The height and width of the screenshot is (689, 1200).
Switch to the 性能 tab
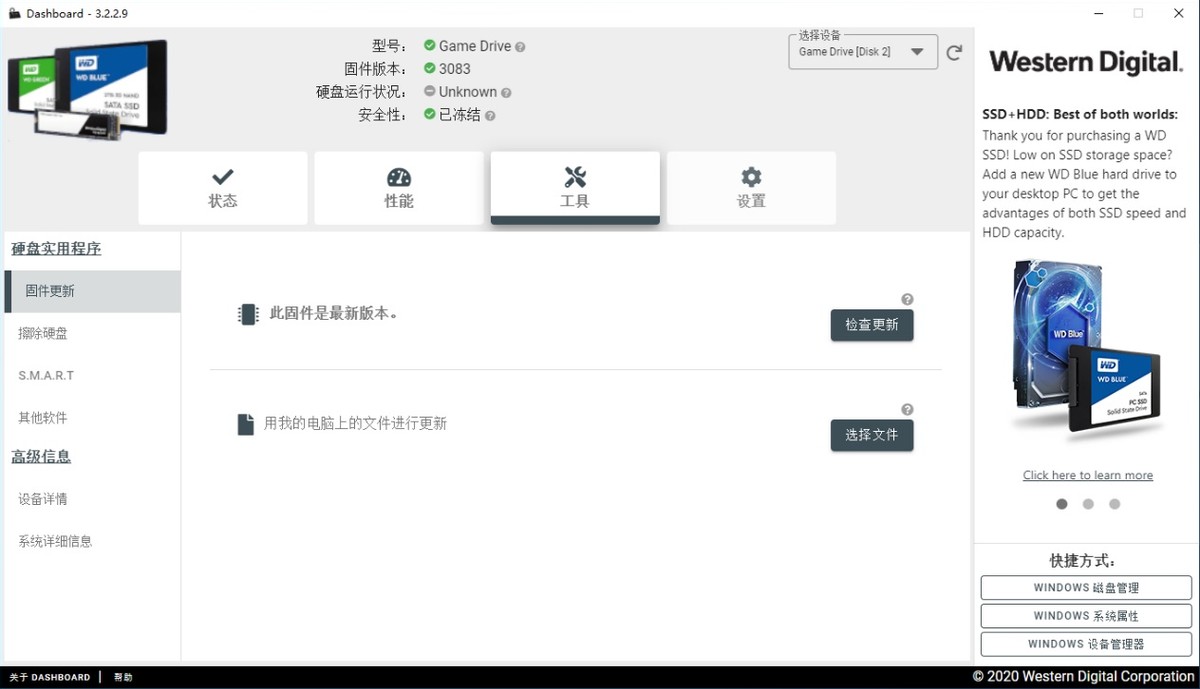[398, 188]
